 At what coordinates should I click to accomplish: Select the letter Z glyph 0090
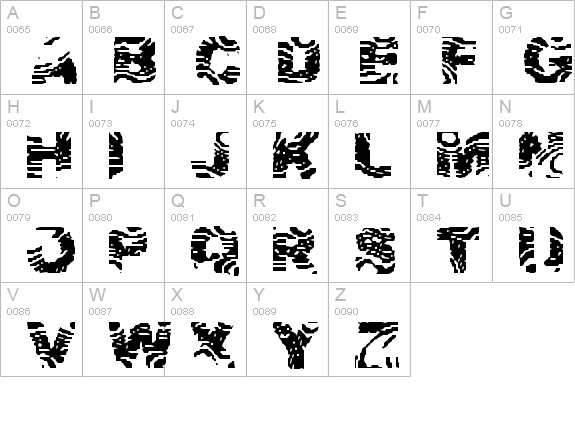(370, 329)
